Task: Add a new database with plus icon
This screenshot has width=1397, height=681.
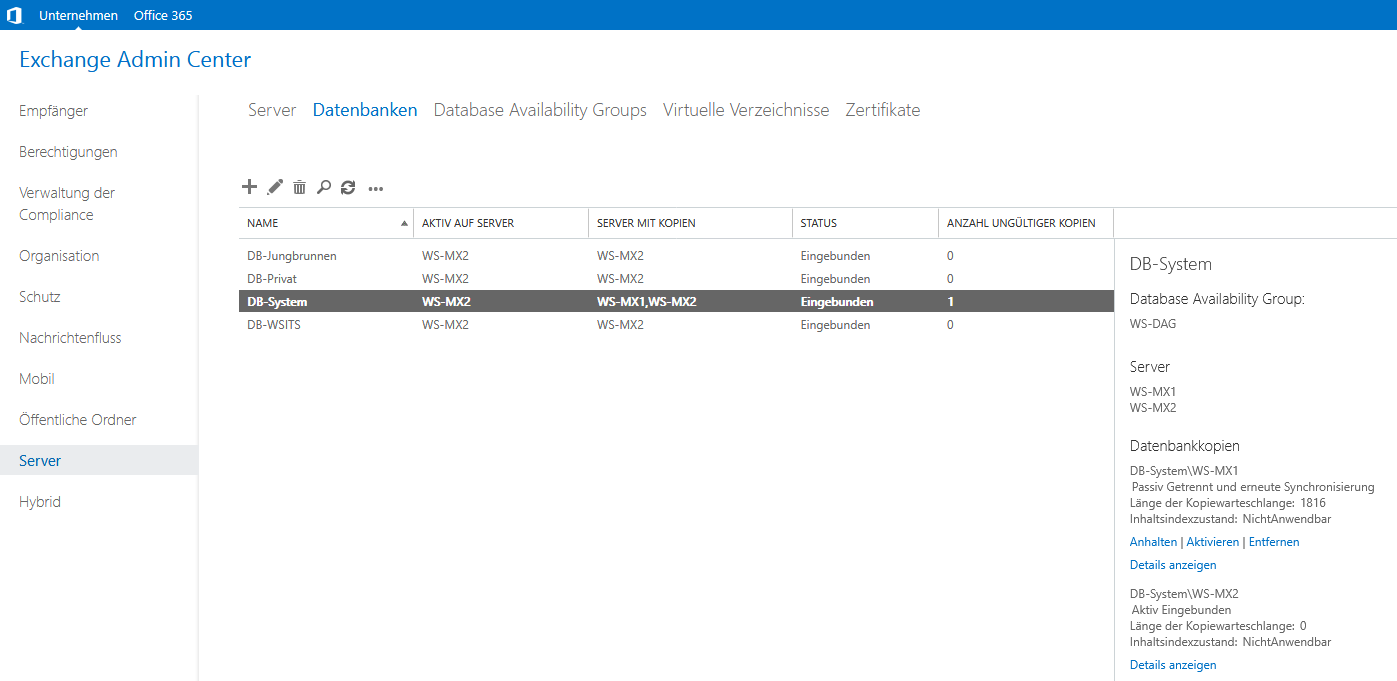Action: click(x=250, y=186)
